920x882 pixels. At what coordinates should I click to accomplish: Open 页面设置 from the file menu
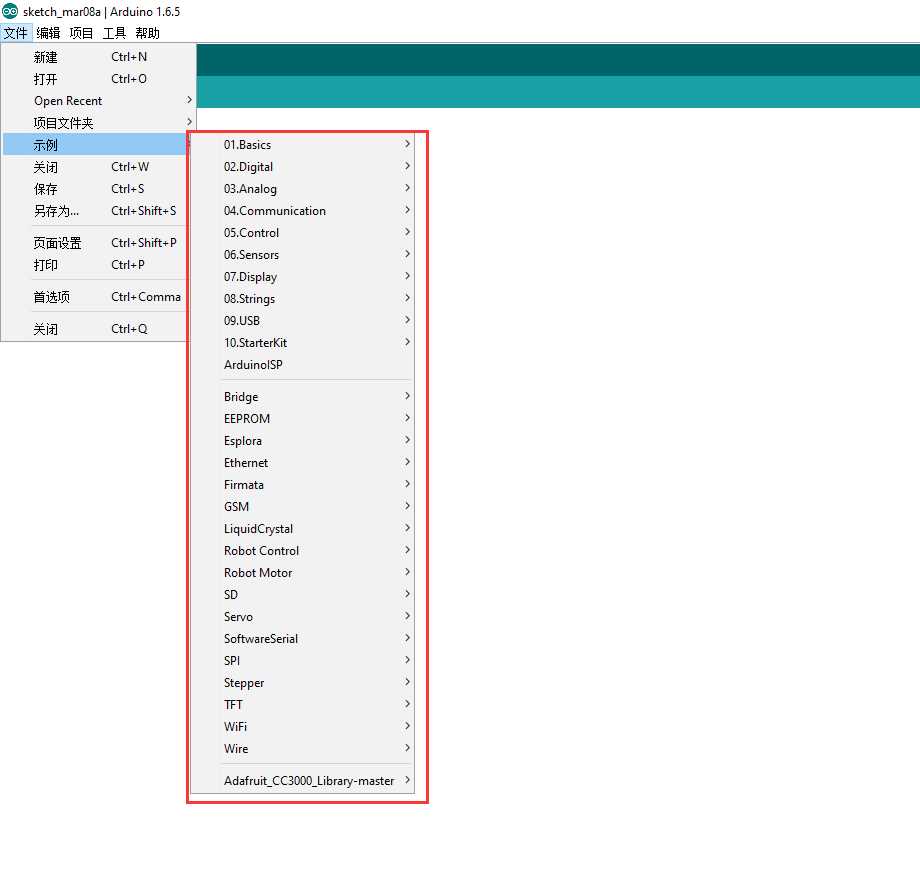[96, 243]
